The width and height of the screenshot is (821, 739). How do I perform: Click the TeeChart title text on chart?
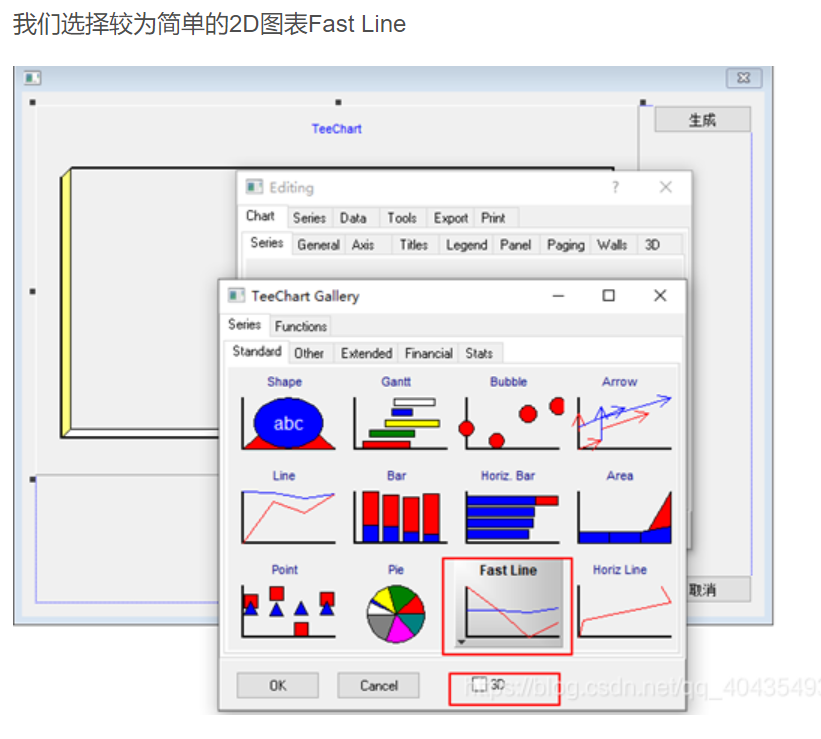pos(337,129)
